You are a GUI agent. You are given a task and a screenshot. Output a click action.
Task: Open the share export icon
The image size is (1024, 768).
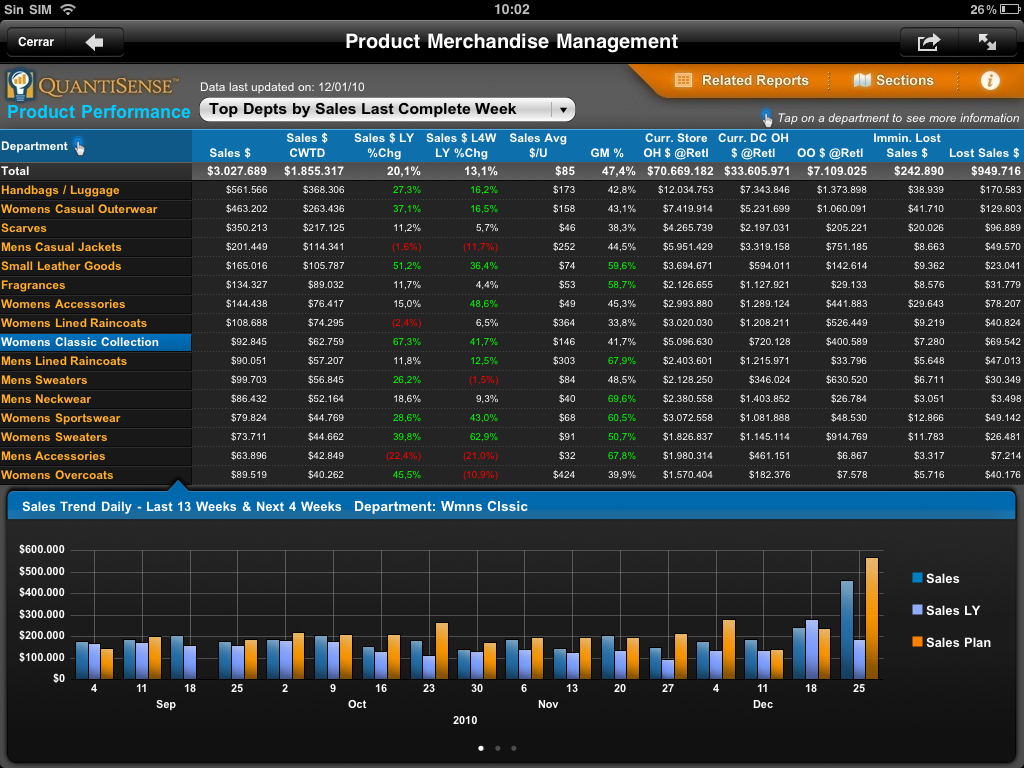(x=929, y=42)
